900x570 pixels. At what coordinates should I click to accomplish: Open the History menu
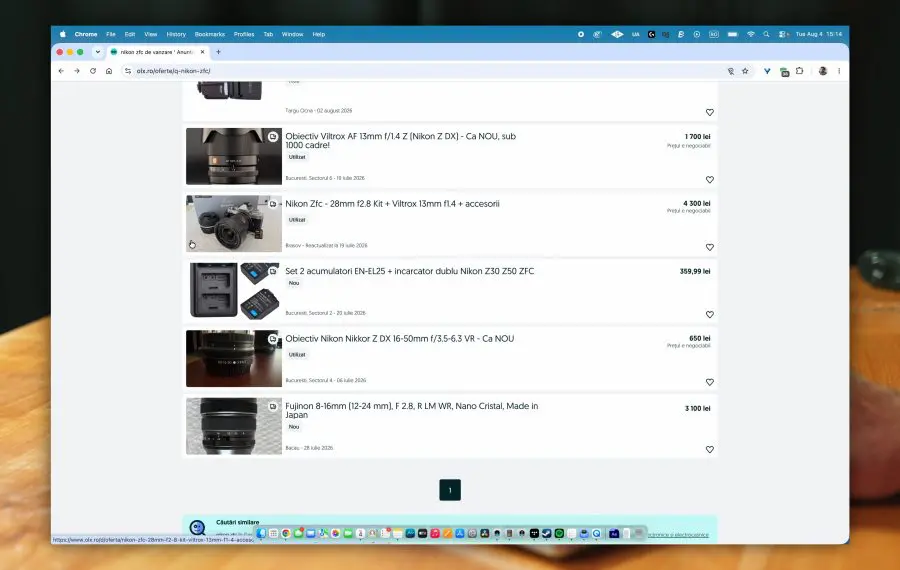pyautogui.click(x=176, y=34)
